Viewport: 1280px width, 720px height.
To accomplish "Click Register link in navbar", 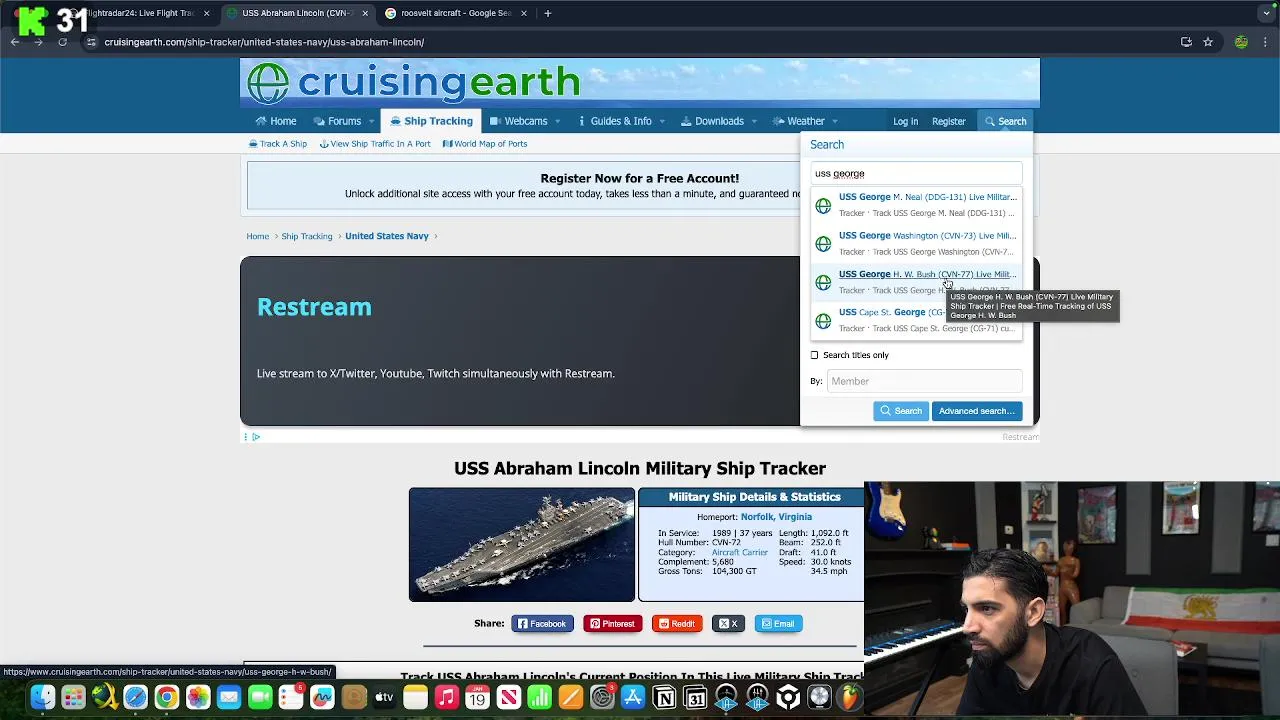I will (x=949, y=122).
